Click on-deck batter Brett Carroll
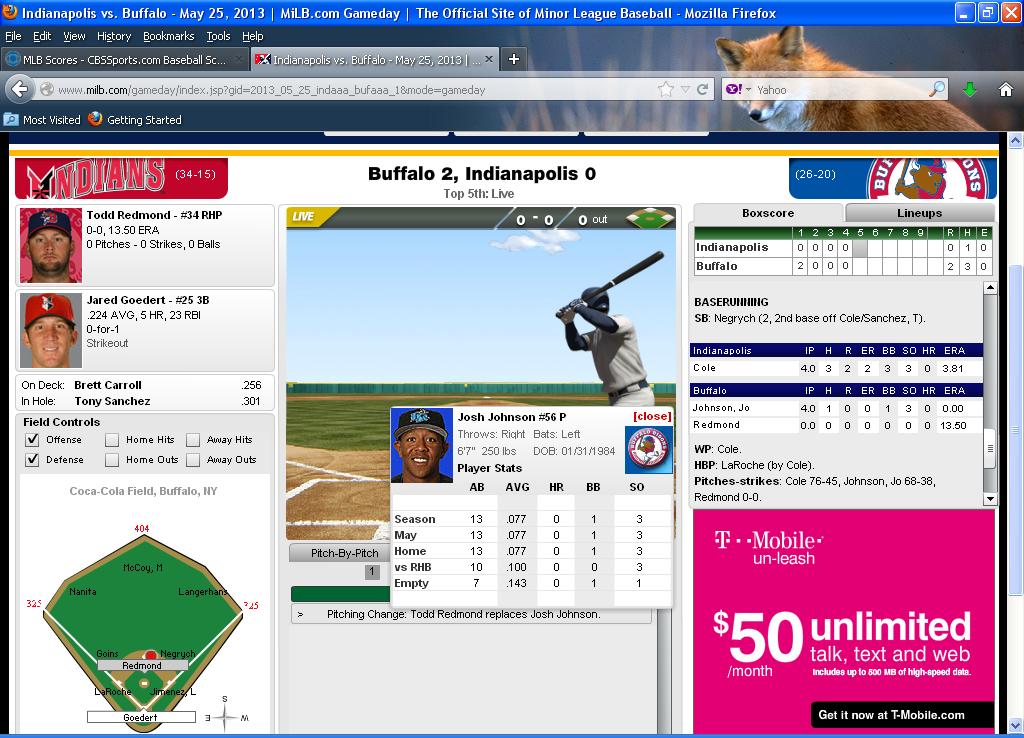The image size is (1024, 738). (x=108, y=385)
